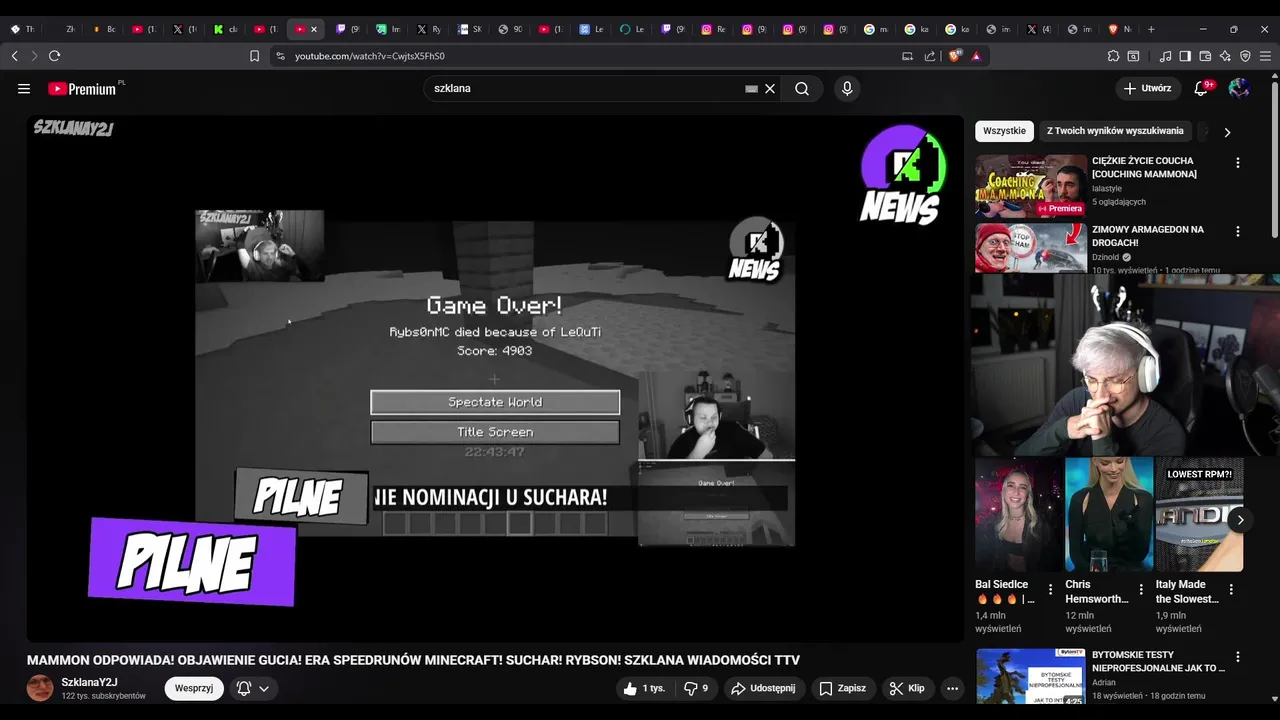Expand notification preferences chevron beside bell

click(x=264, y=688)
